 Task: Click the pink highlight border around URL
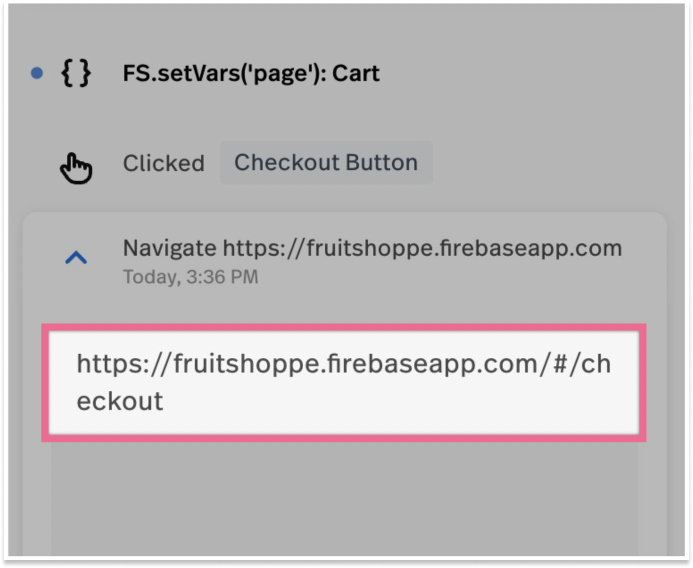(344, 327)
